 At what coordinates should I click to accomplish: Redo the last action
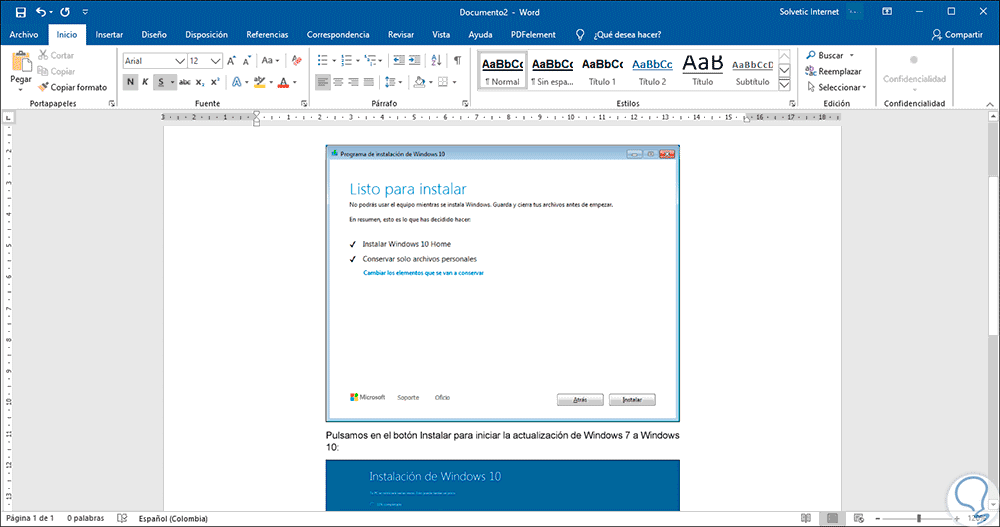coord(65,12)
